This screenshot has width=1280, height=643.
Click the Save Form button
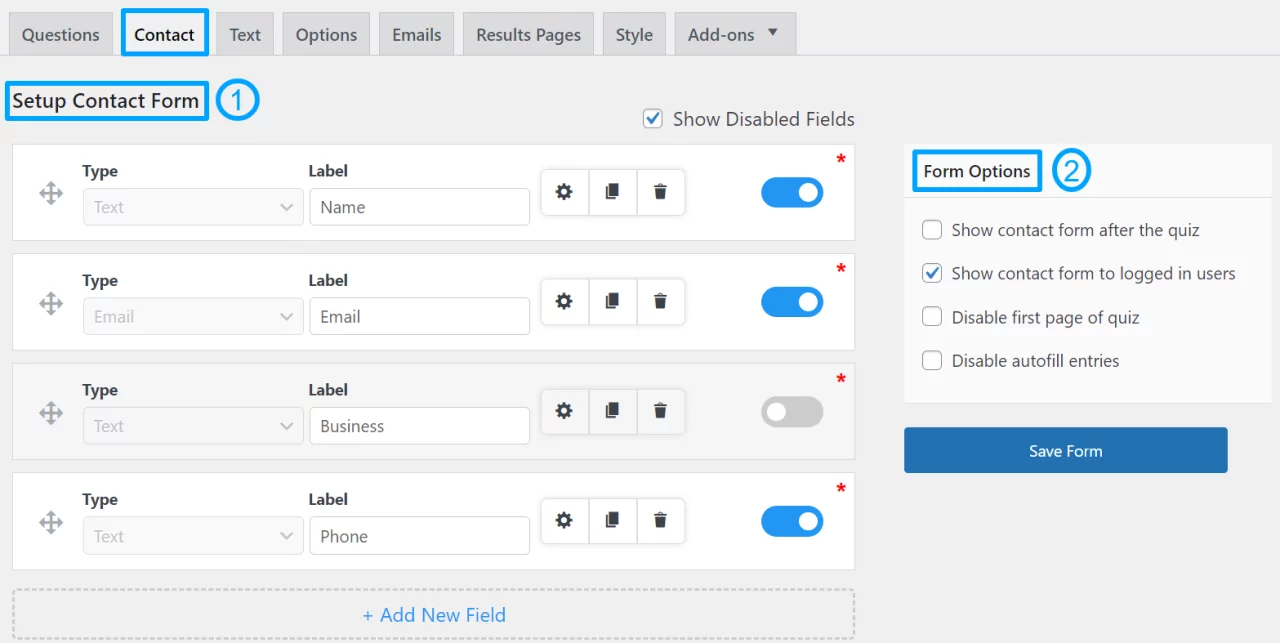click(x=1066, y=451)
